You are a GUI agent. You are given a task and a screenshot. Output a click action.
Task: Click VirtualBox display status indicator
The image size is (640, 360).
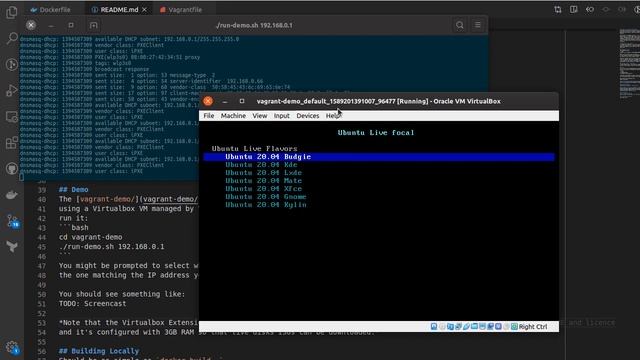coord(482,327)
